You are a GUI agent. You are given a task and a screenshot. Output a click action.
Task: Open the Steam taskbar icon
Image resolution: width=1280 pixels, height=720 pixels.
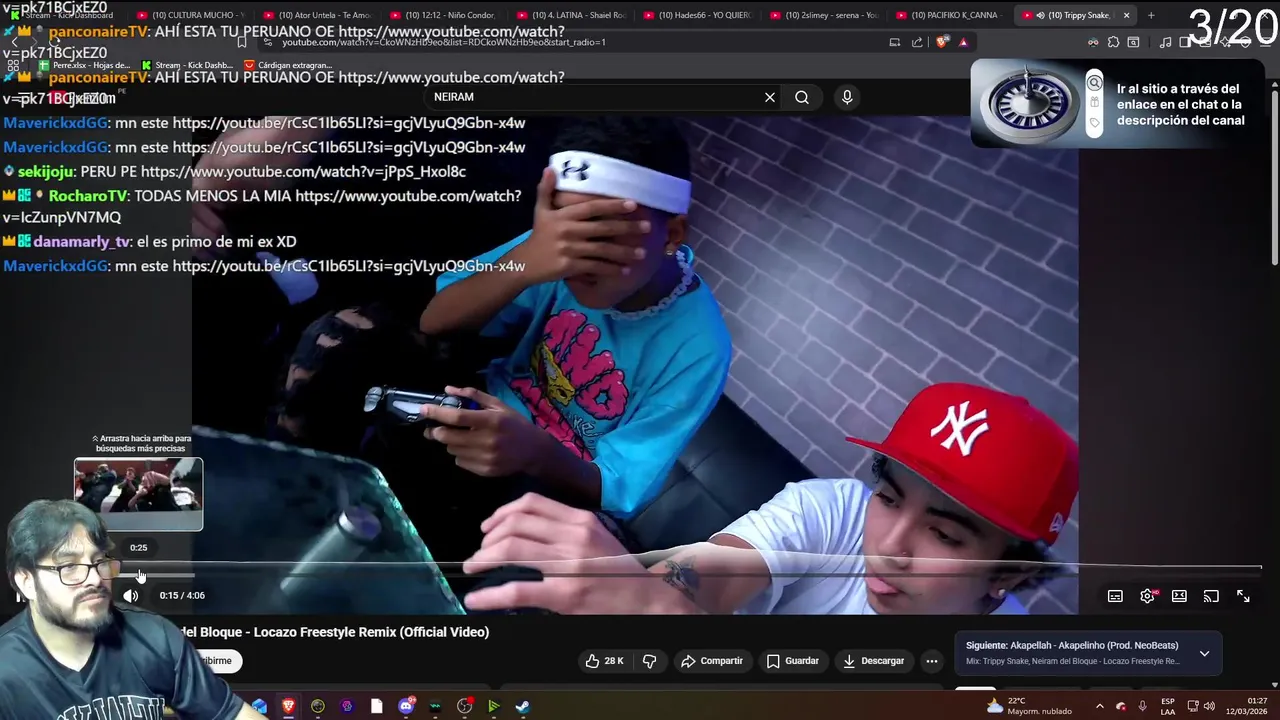[x=523, y=706]
